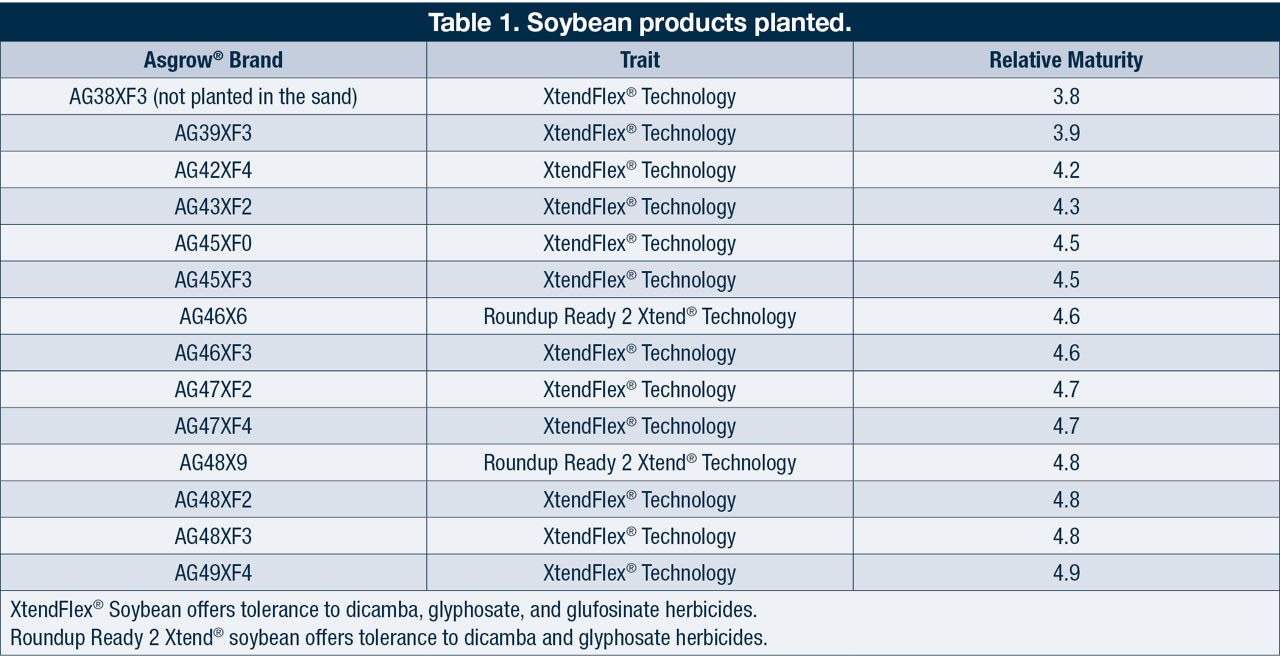Click the table title 'Soybean products planted'
Screen dimensions: 1280x663
click(639, 22)
